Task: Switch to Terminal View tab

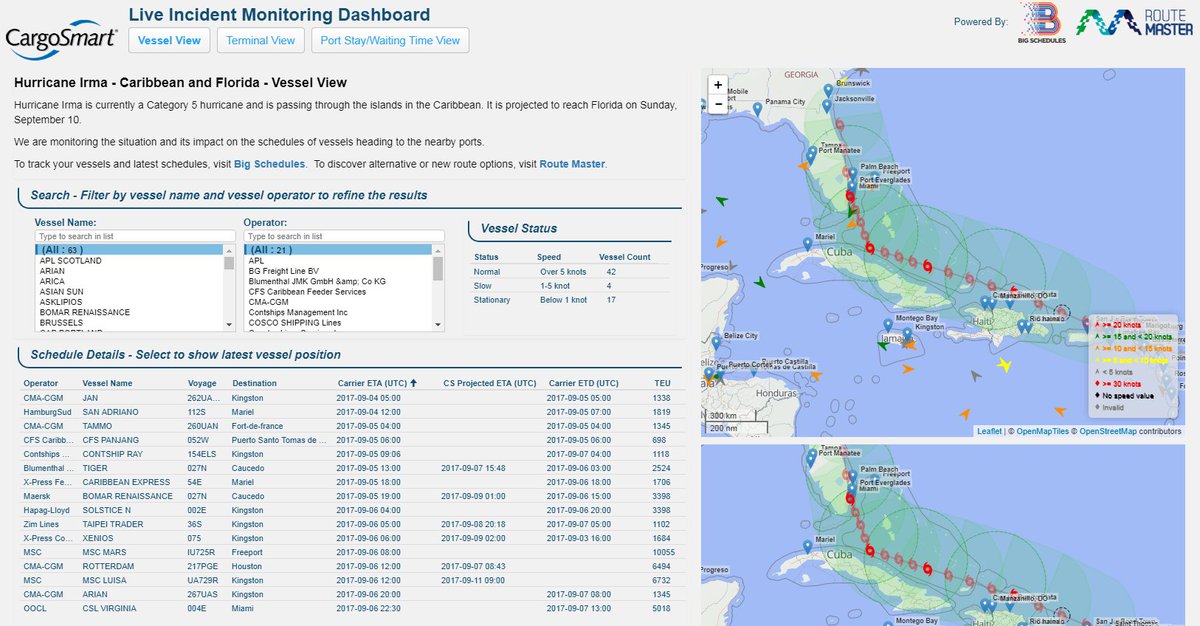Action: (x=260, y=40)
